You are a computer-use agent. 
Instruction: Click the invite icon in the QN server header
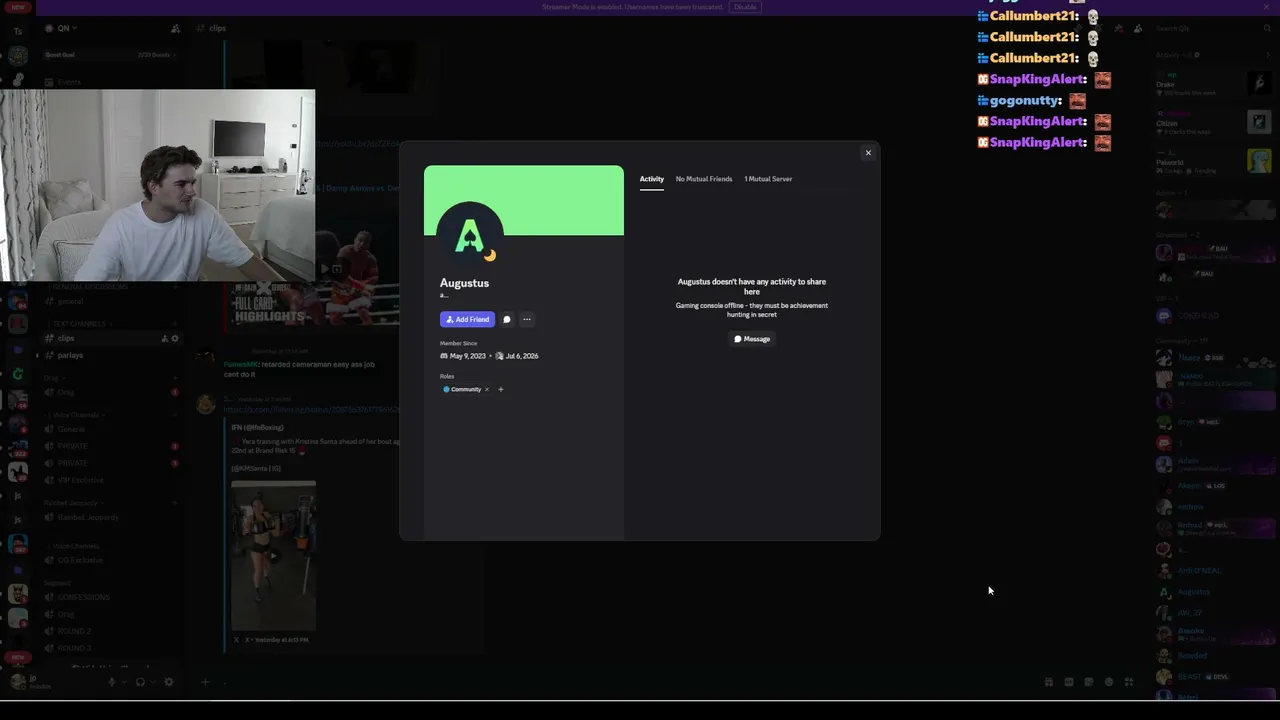(x=176, y=28)
